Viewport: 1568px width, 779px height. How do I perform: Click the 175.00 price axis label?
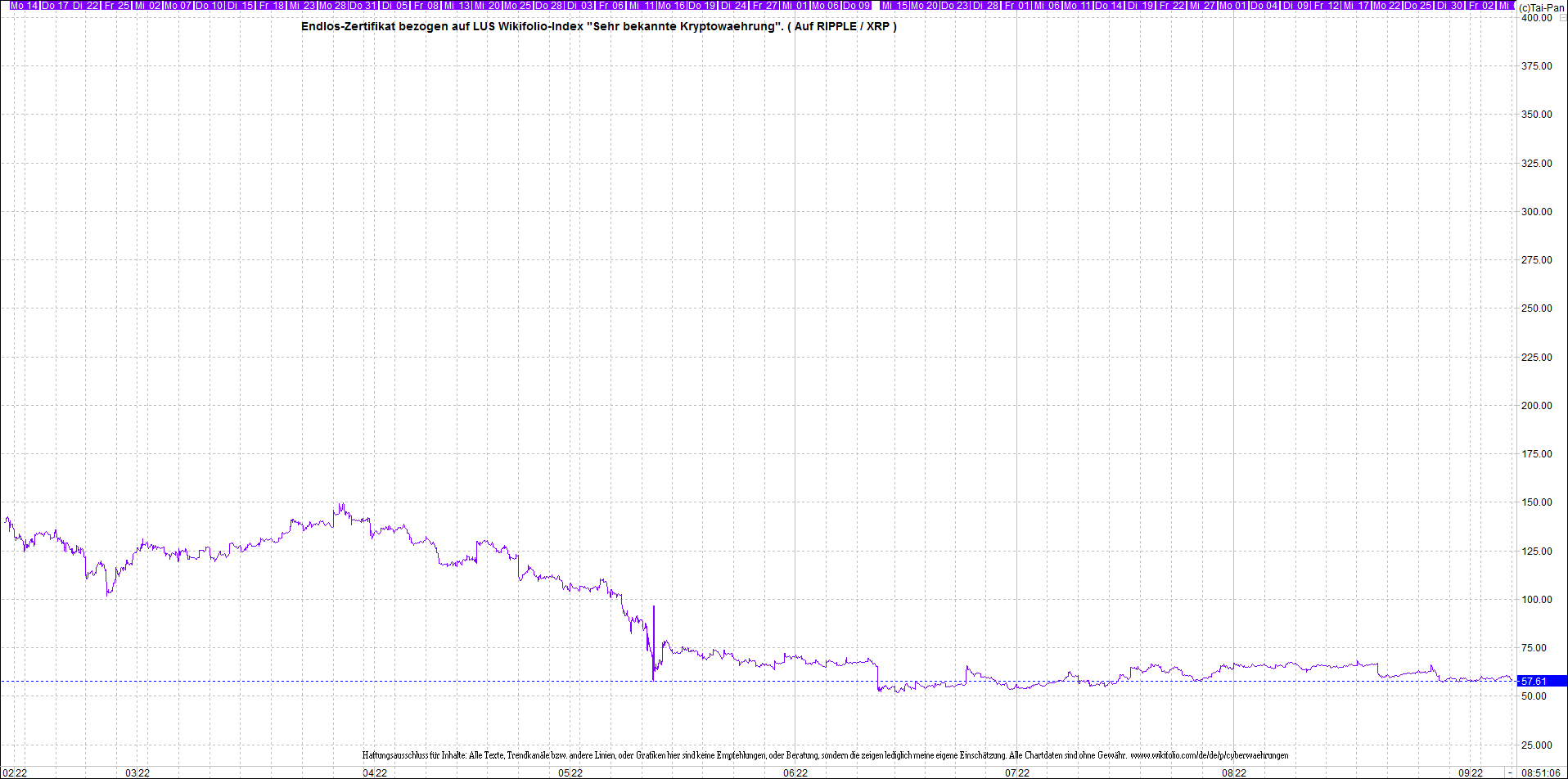coord(1536,454)
